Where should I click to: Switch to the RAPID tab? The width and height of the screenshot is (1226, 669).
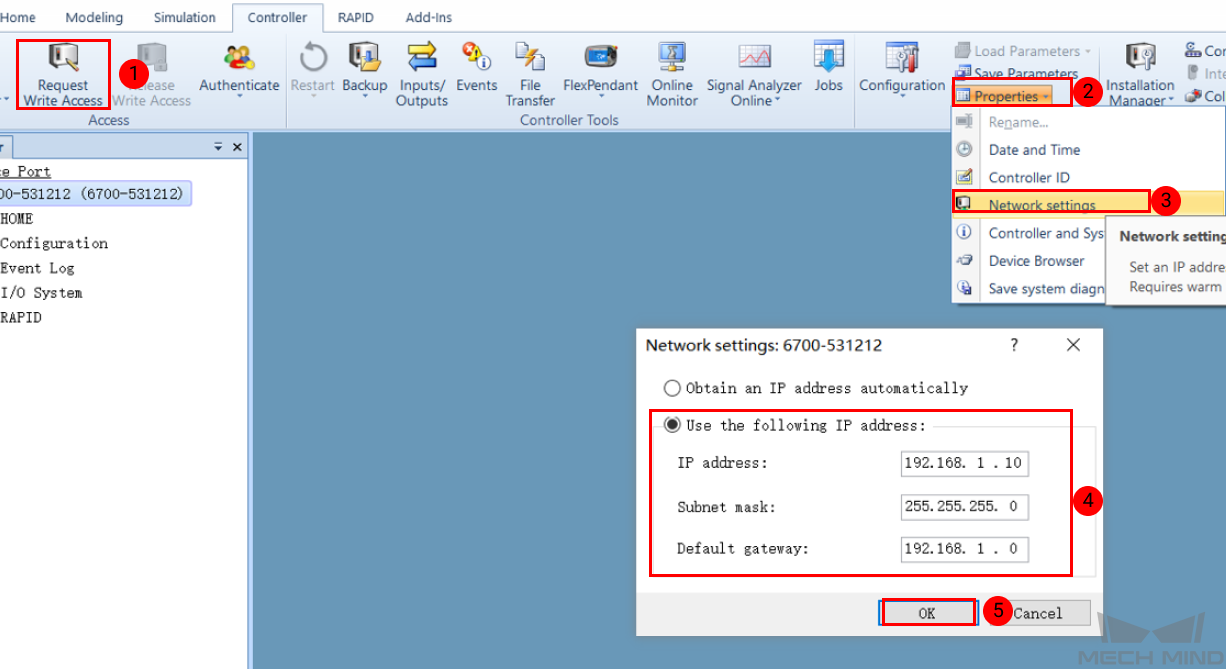point(355,17)
